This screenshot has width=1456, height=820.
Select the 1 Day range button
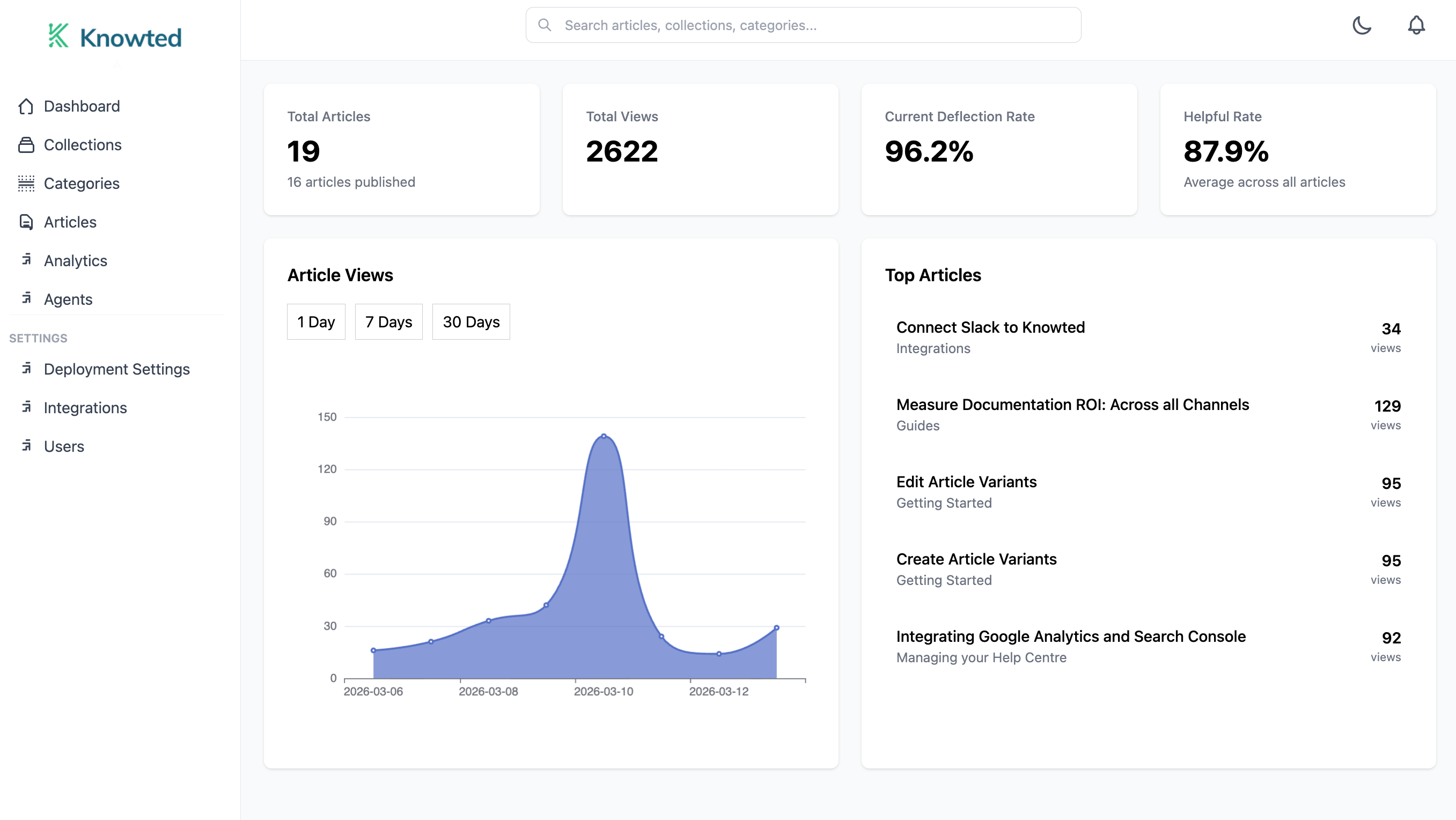point(316,322)
